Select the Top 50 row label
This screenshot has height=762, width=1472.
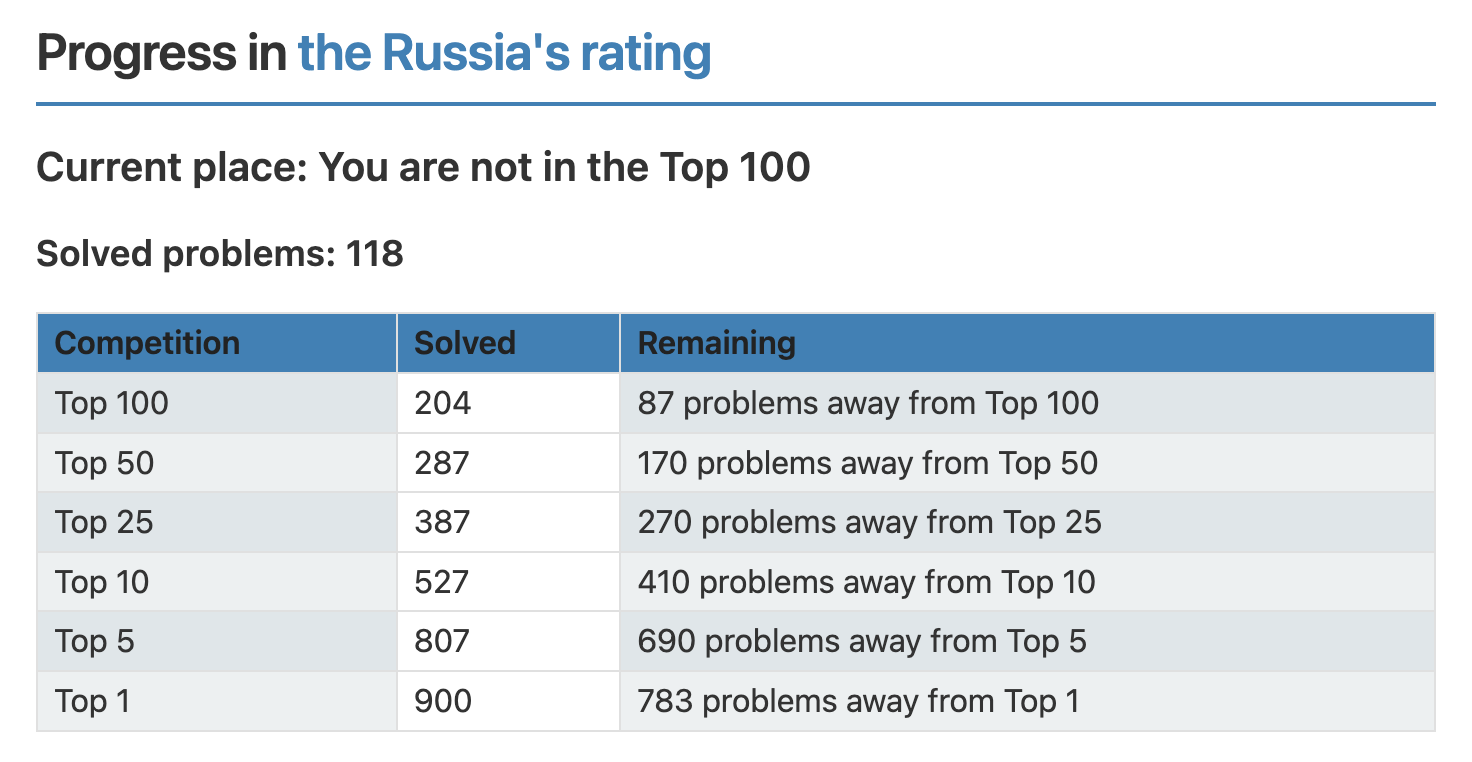[x=105, y=463]
